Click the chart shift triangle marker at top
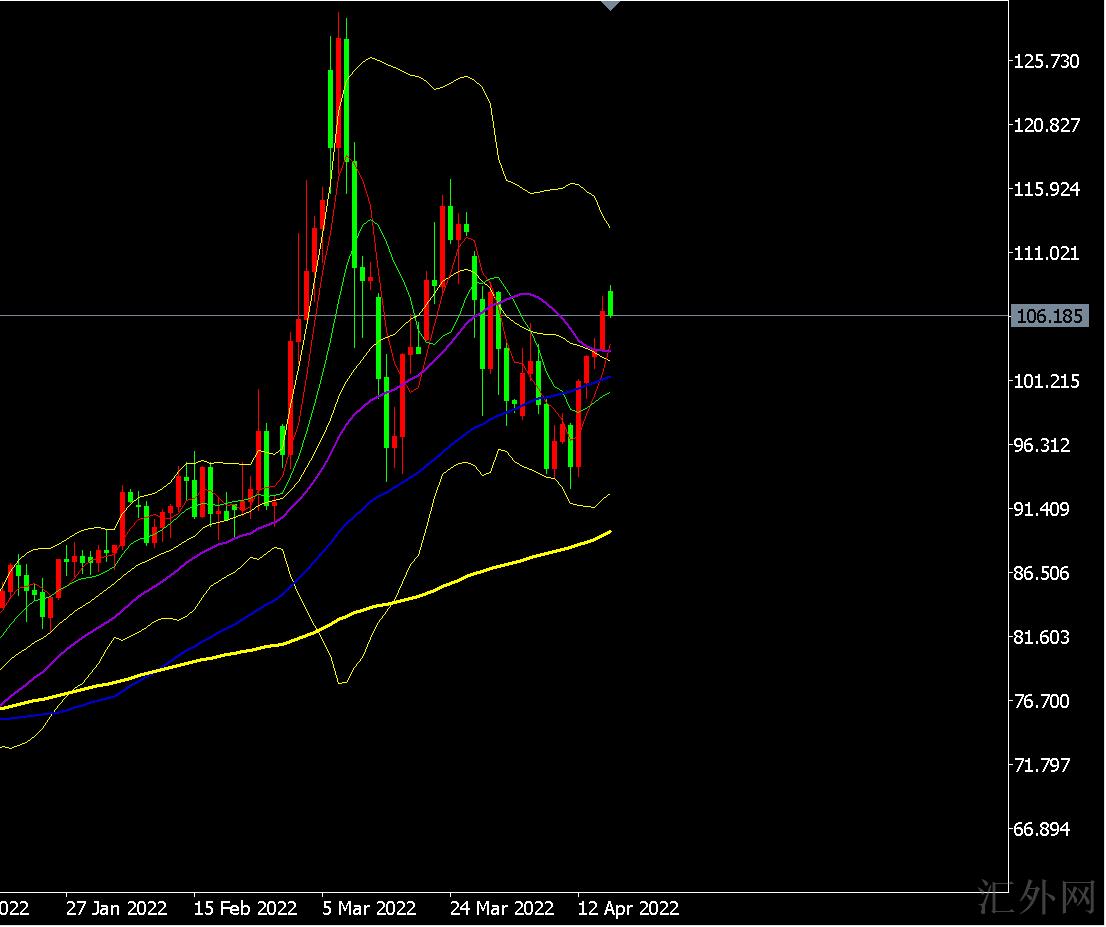1106x927 pixels. pyautogui.click(x=610, y=6)
